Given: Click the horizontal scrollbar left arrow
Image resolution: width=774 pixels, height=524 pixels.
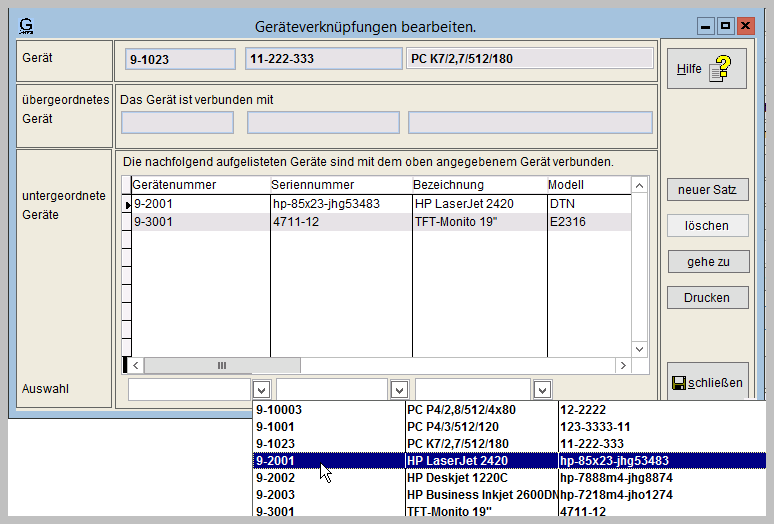Looking at the screenshot, I should pos(138,366).
